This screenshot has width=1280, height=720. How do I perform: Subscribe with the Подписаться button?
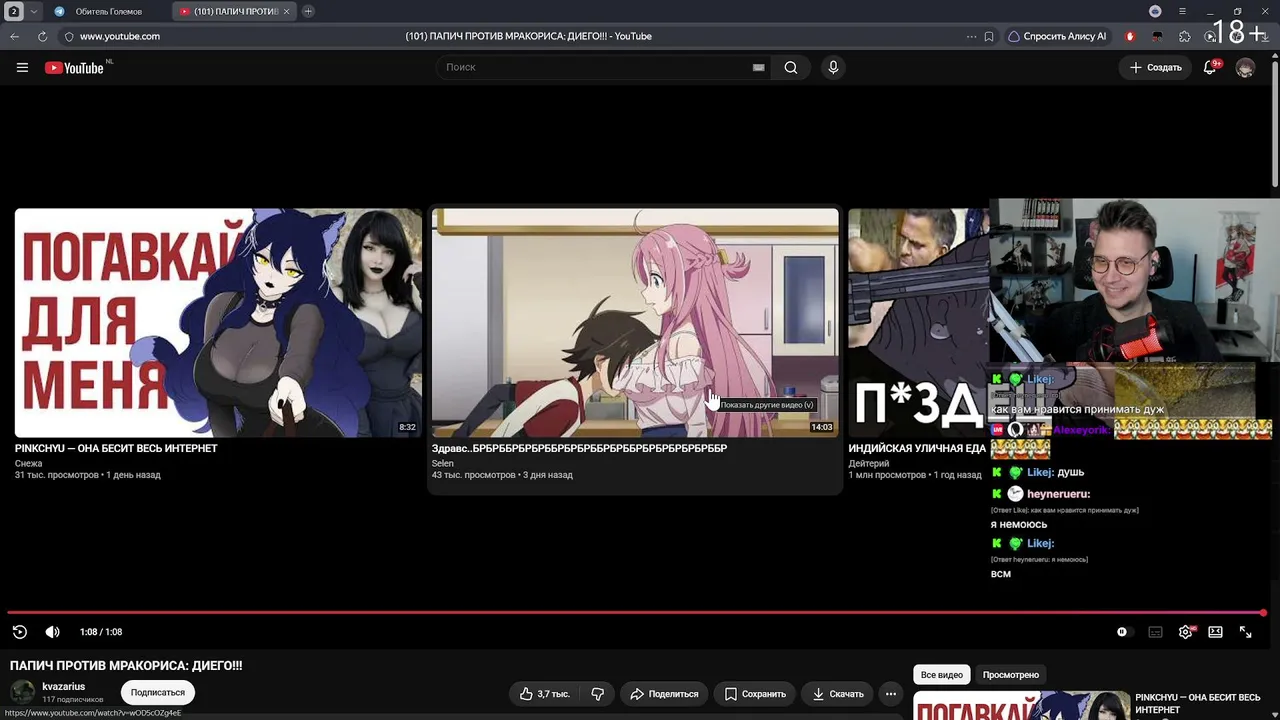158,692
